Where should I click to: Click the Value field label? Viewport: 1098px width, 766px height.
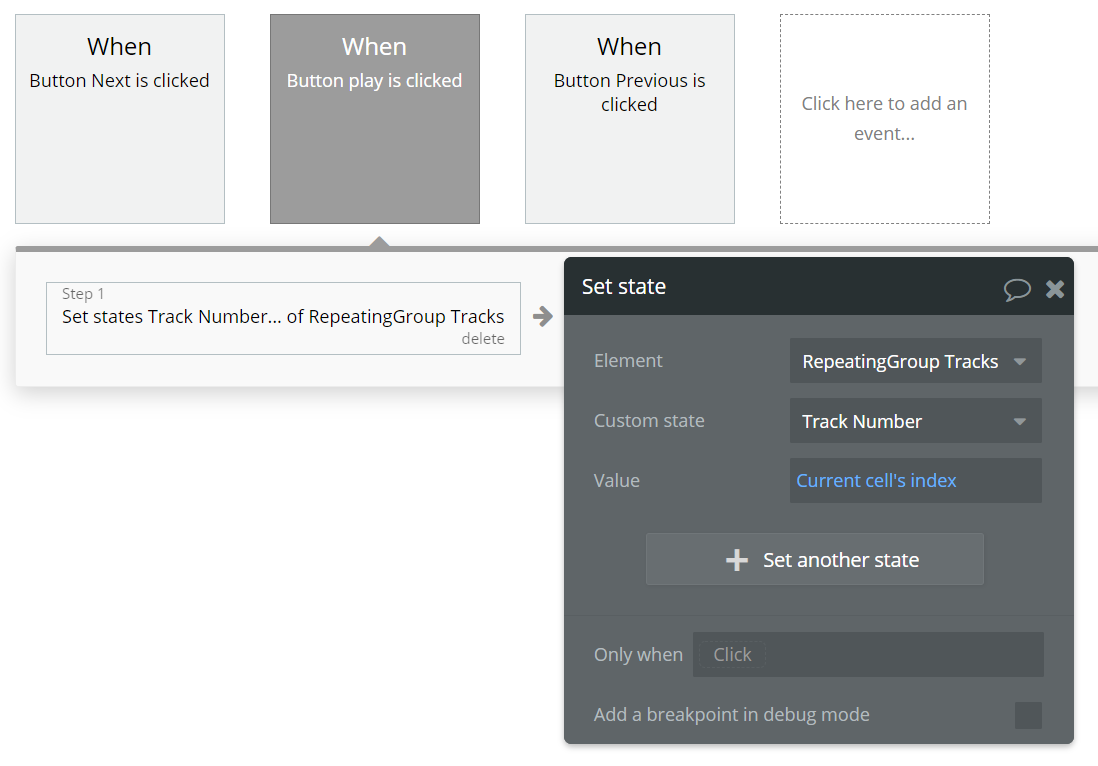[x=616, y=481]
